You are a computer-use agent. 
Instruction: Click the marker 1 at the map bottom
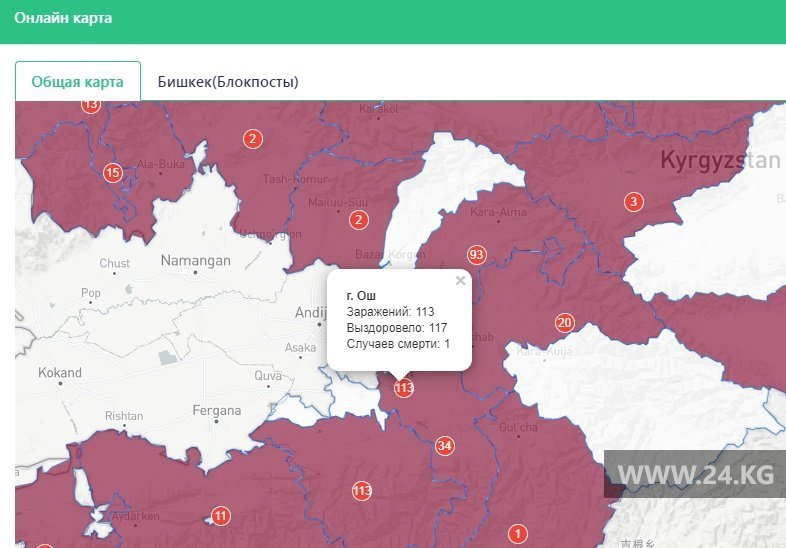tap(517, 534)
